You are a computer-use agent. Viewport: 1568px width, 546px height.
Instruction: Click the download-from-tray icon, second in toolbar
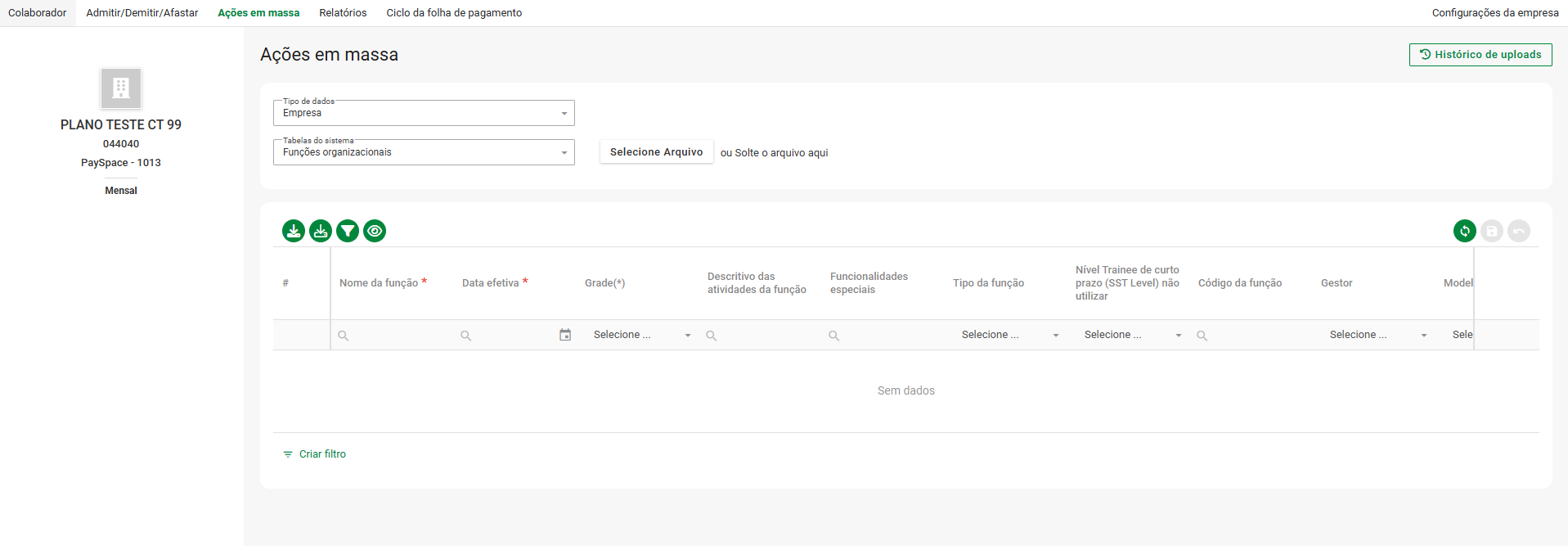pyautogui.click(x=321, y=231)
